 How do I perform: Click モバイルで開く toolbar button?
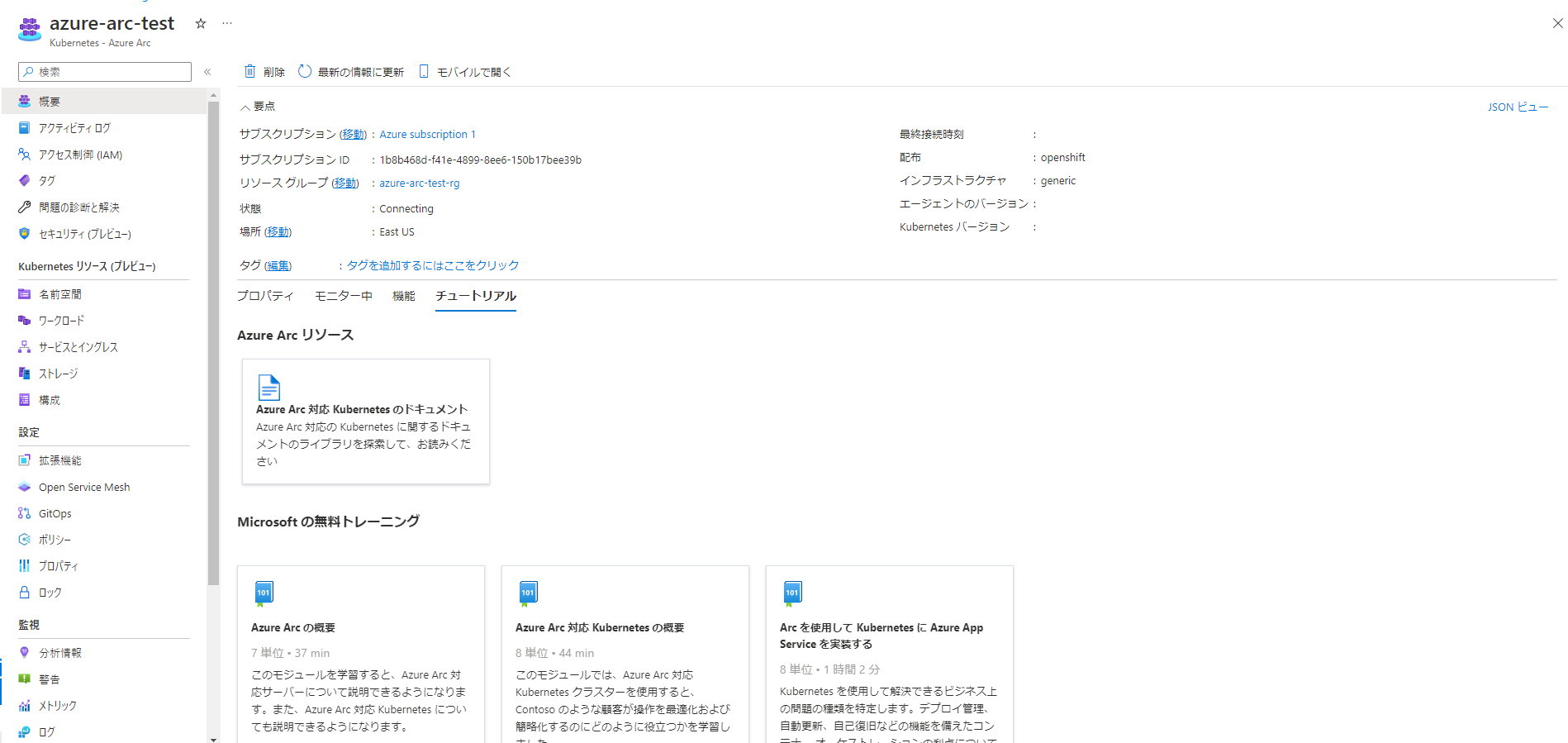coord(465,72)
